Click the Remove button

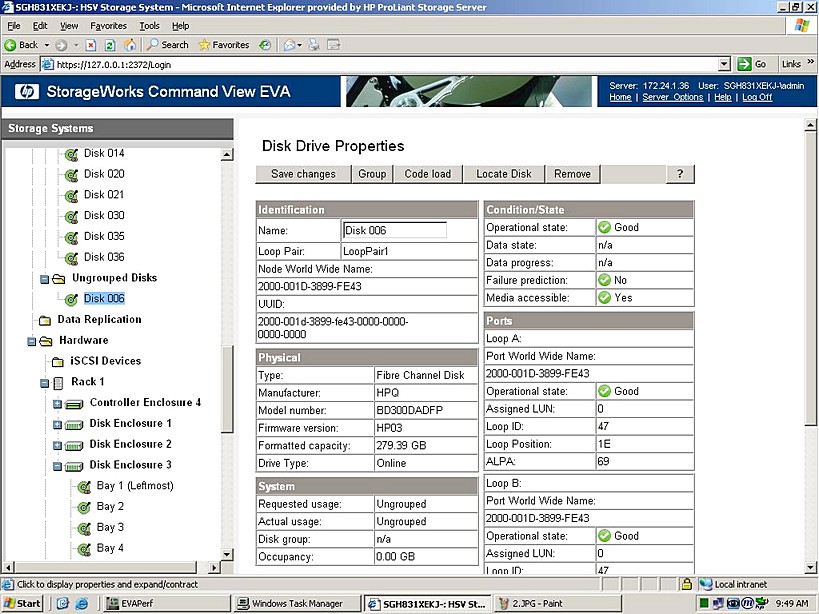[x=572, y=174]
